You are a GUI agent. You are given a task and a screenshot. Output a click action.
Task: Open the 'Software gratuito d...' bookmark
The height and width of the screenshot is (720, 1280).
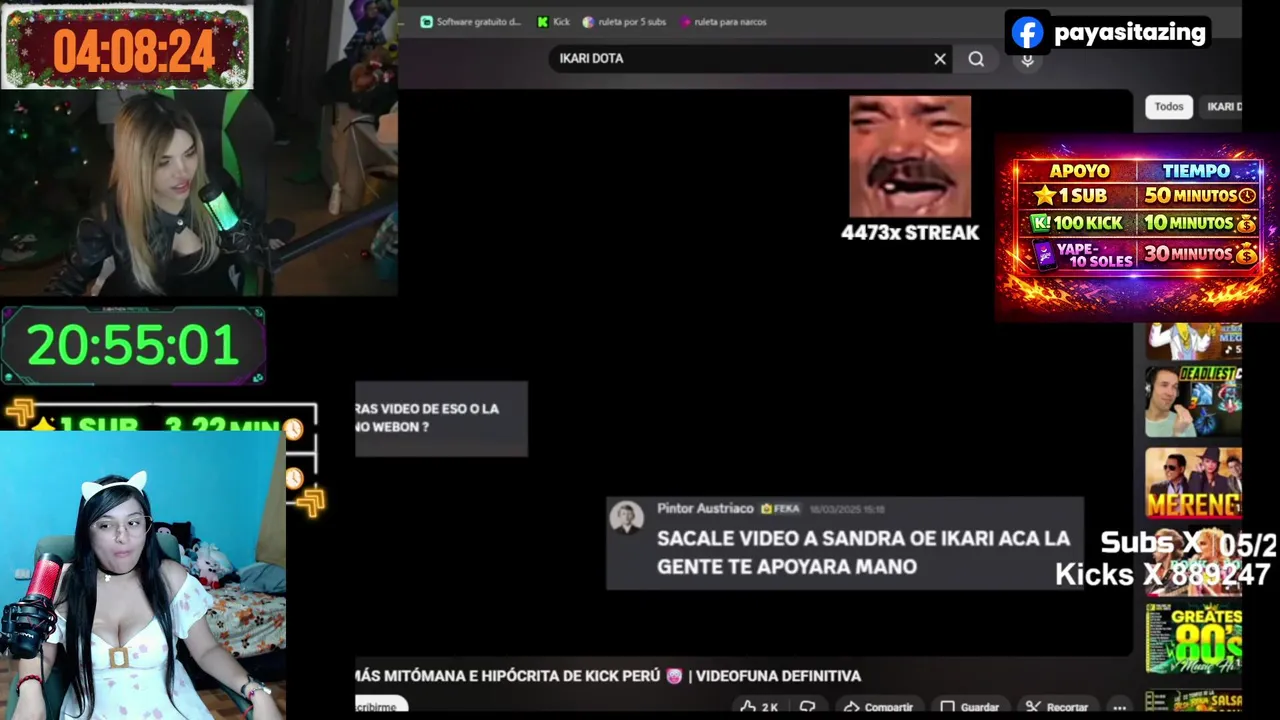[471, 22]
